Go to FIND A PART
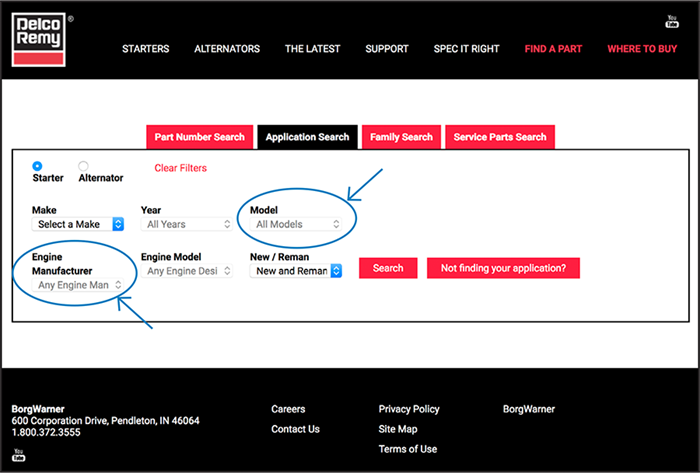 click(553, 49)
